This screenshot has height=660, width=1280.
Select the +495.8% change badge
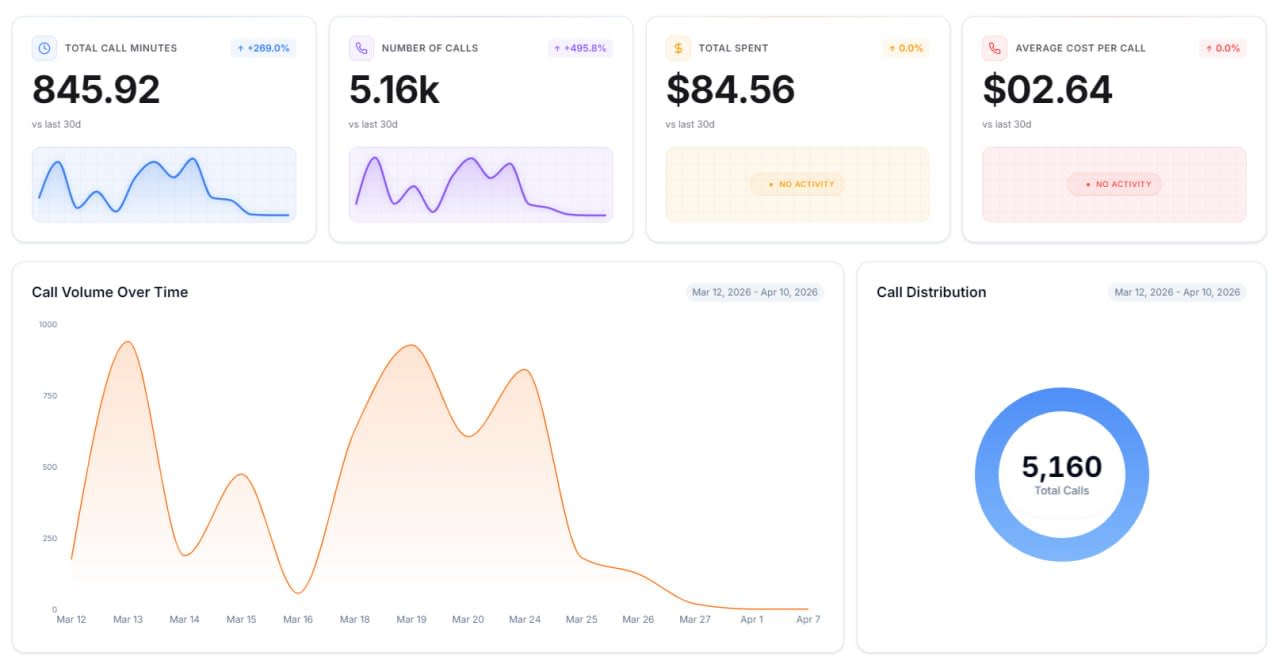pos(580,48)
